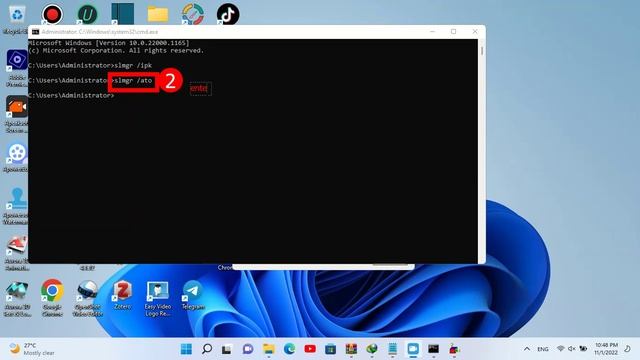The width and height of the screenshot is (640, 360).
Task: Launch the red record-button screen recorder shortcut
Action: click(52, 14)
